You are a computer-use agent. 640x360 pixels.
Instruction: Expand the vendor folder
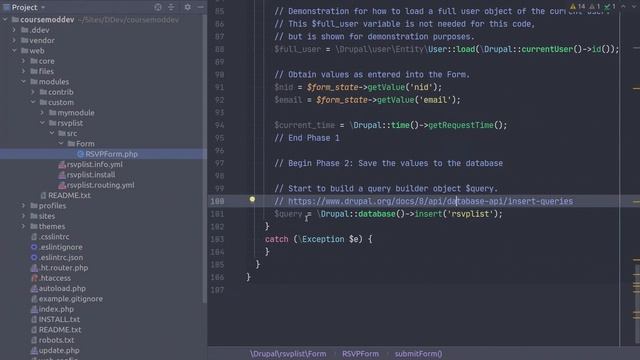pos(14,40)
